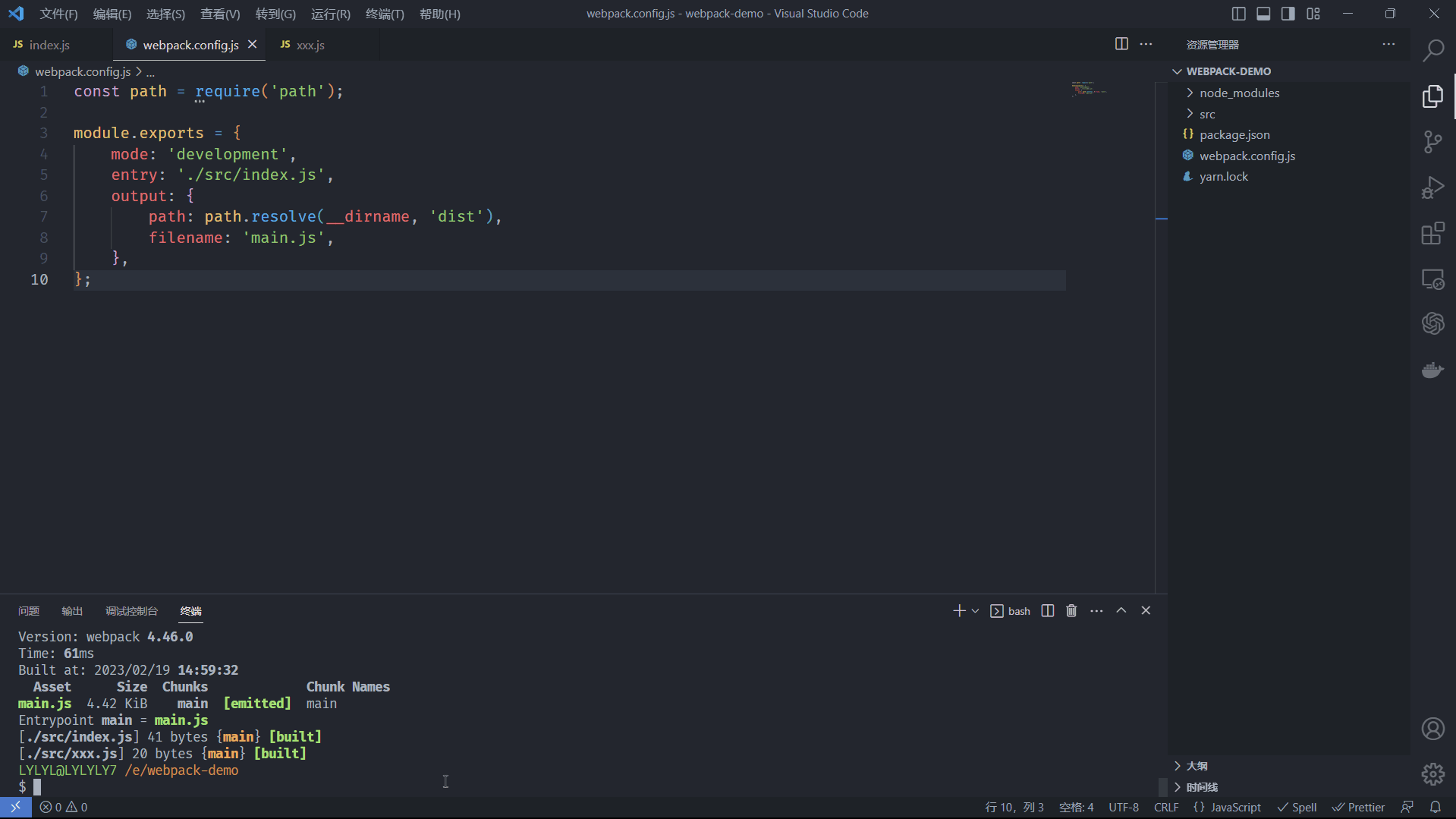1456x819 pixels.
Task: Open Remote Explorer view
Action: 1432,279
